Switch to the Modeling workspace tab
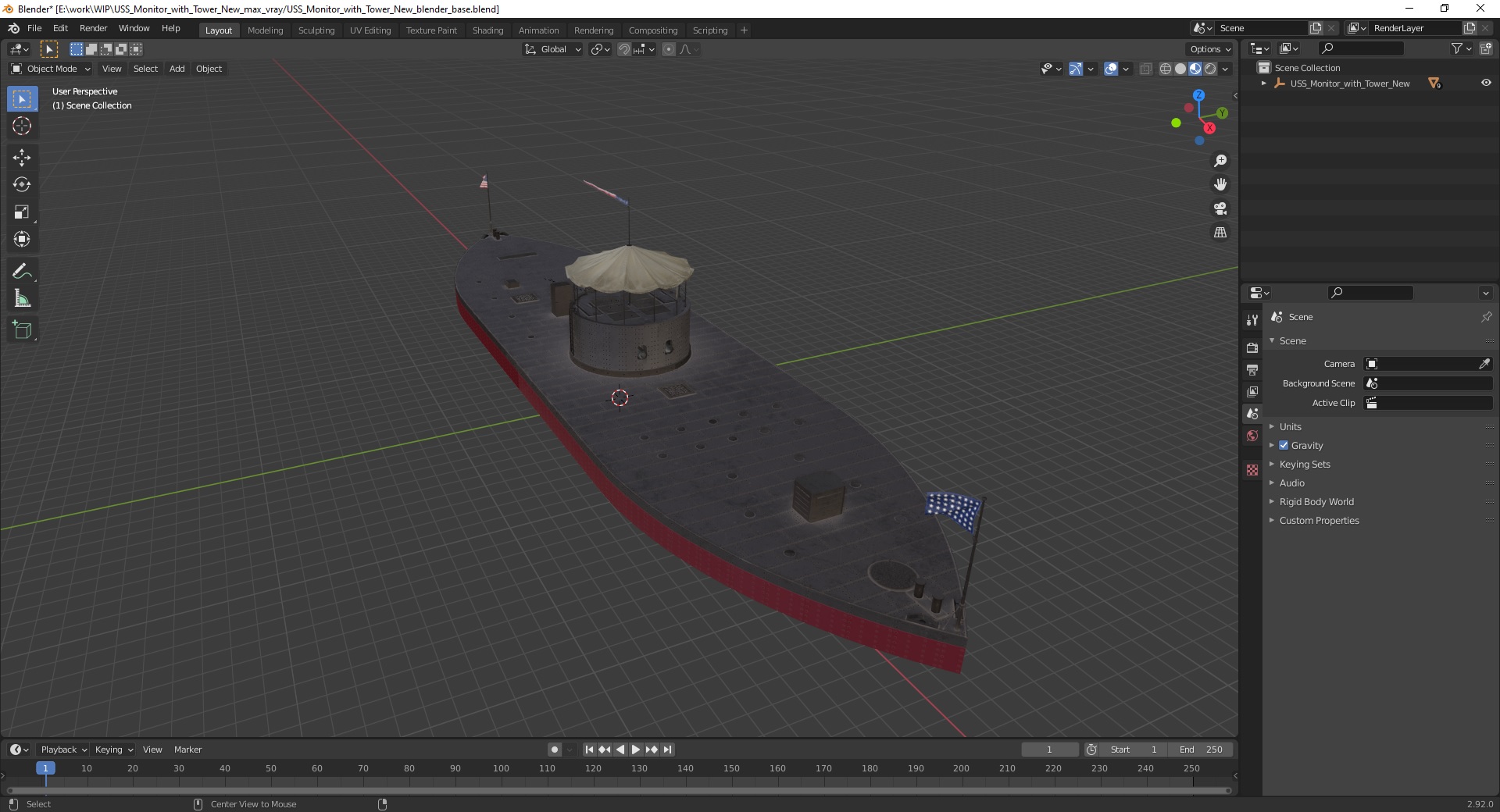This screenshot has height=812, width=1500. [x=265, y=30]
